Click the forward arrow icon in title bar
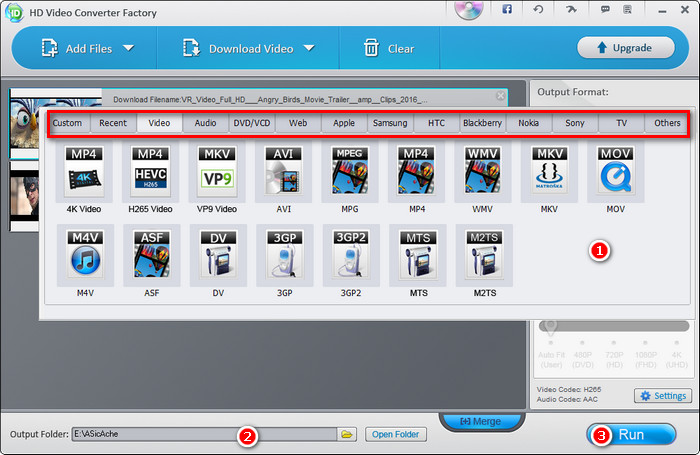The image size is (700, 455). (x=571, y=9)
